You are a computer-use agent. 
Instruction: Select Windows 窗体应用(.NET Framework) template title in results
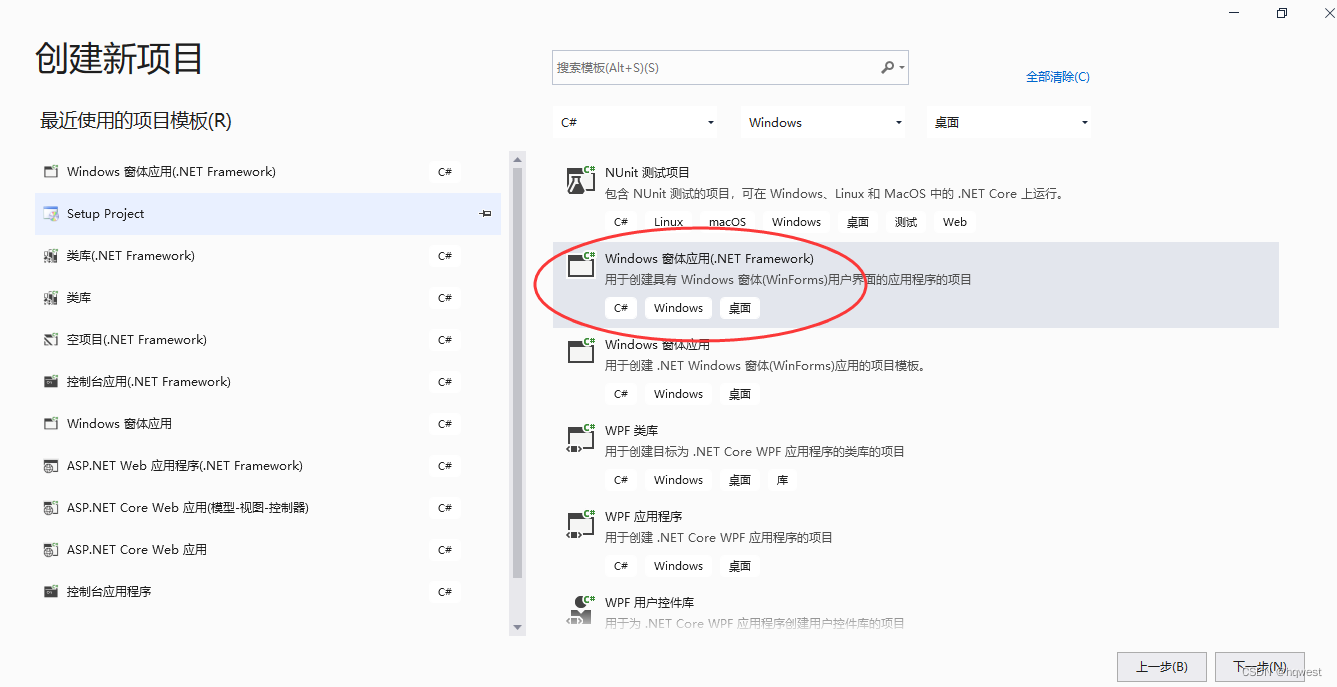(709, 258)
